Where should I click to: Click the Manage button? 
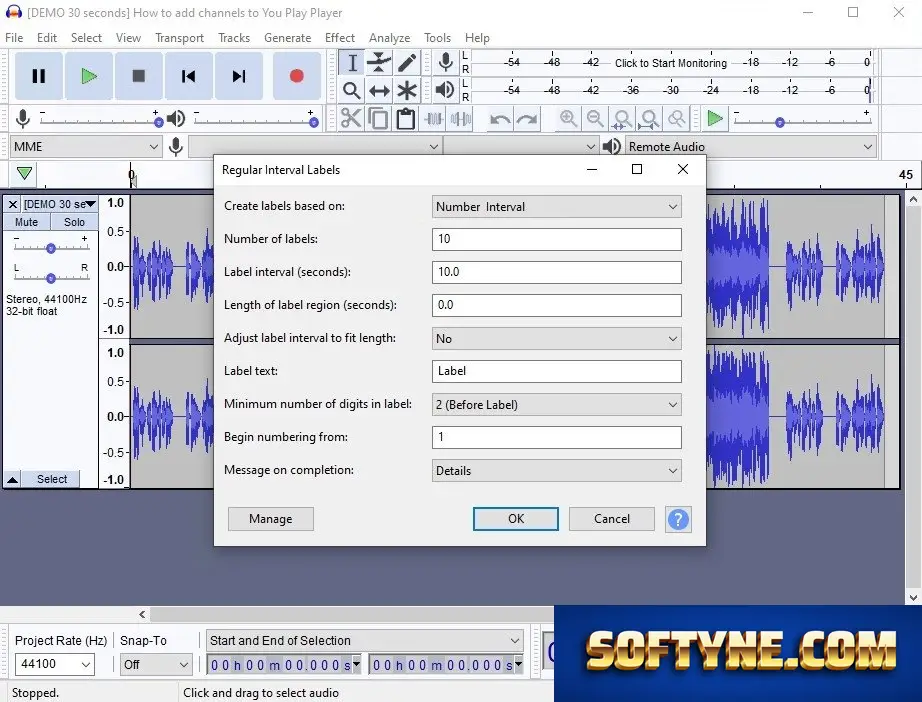[270, 519]
